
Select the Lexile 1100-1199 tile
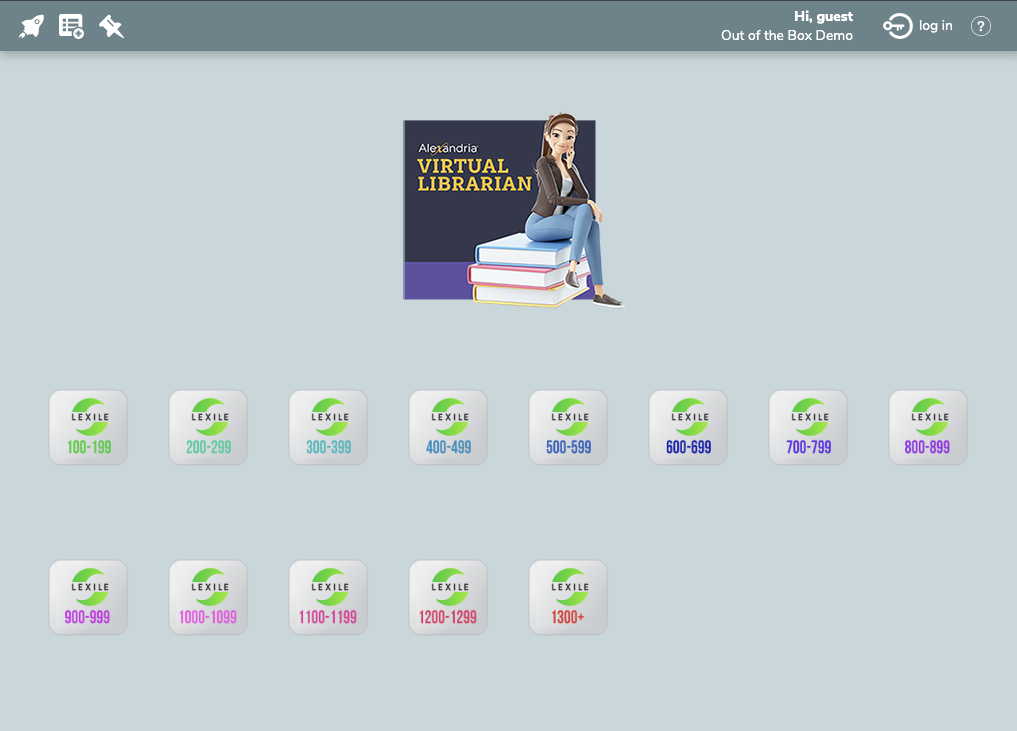[328, 597]
